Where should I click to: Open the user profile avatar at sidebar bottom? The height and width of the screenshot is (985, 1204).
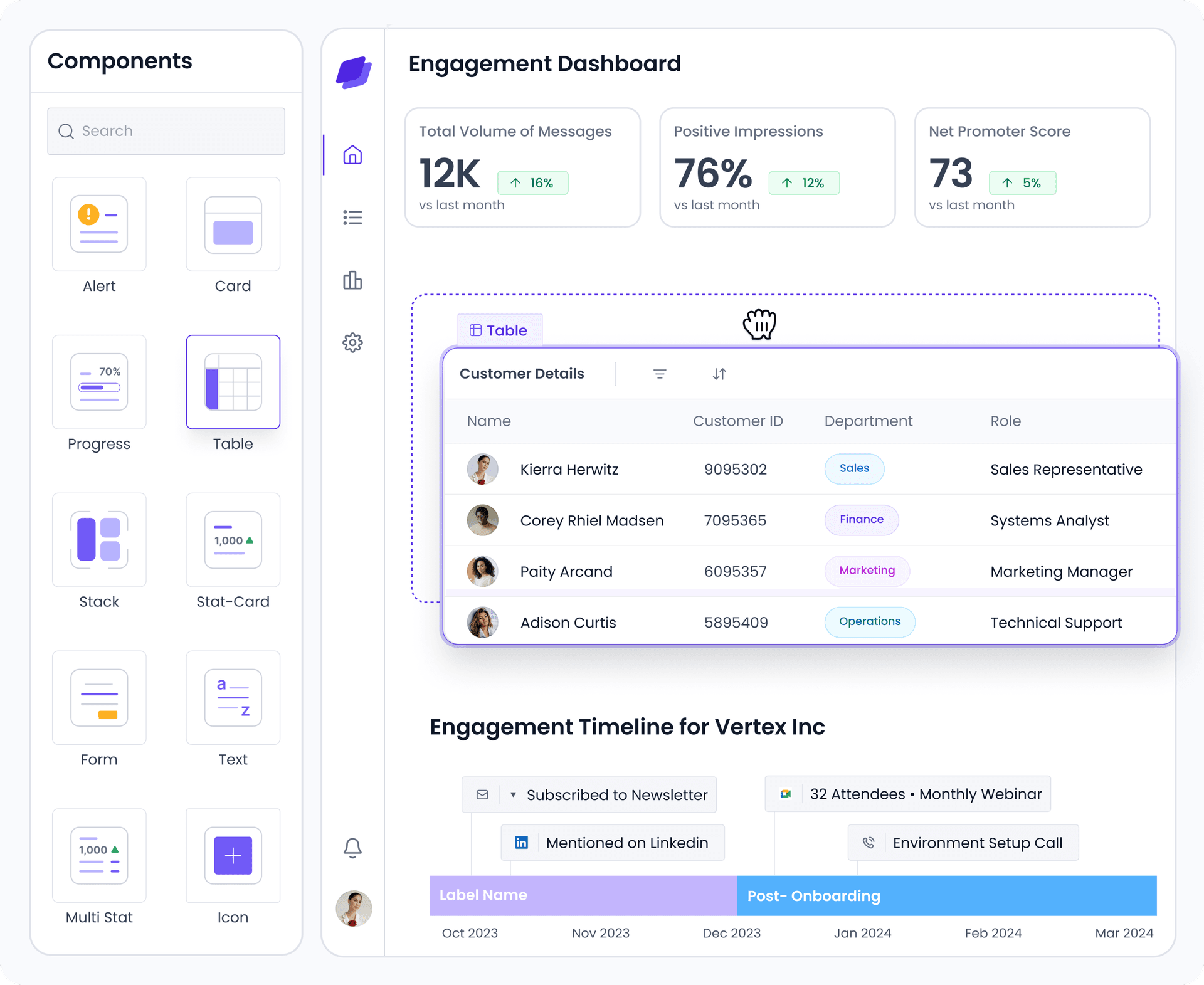[353, 909]
